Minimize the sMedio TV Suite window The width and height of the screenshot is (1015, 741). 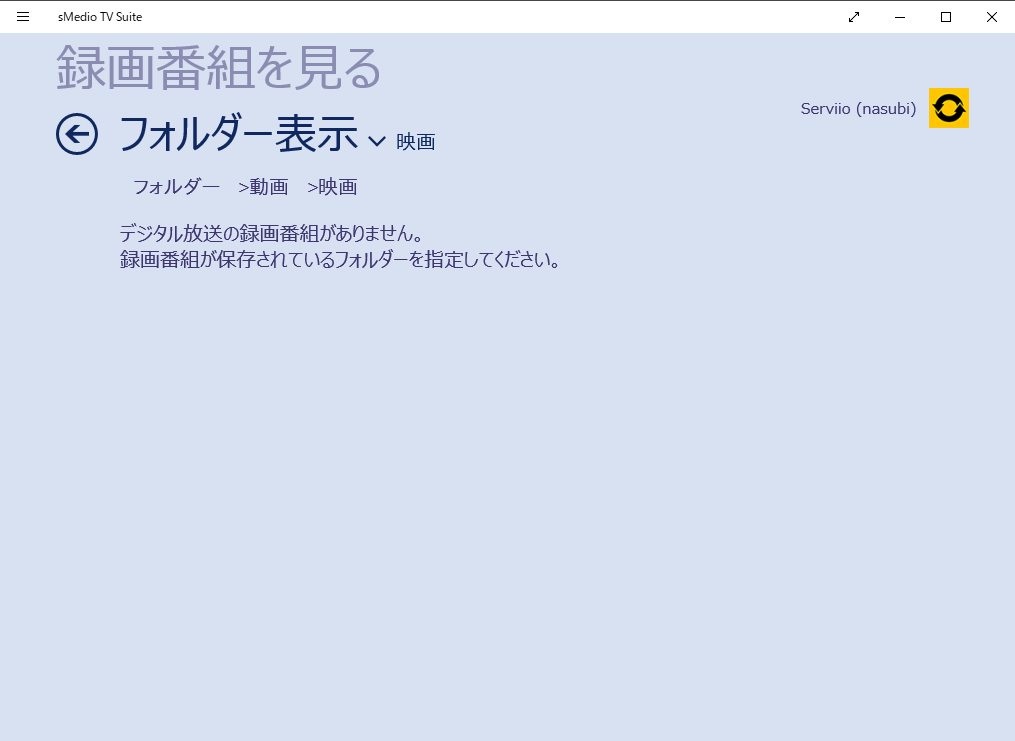pos(900,16)
